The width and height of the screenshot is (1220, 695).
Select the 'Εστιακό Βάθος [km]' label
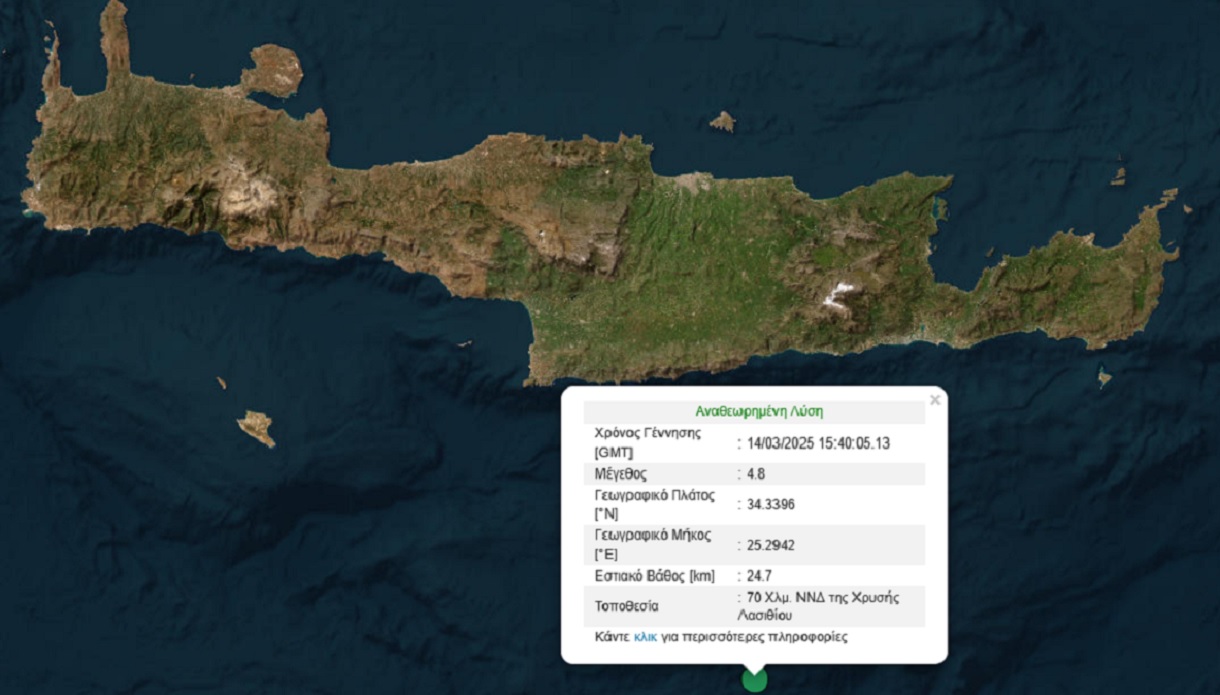(x=655, y=576)
